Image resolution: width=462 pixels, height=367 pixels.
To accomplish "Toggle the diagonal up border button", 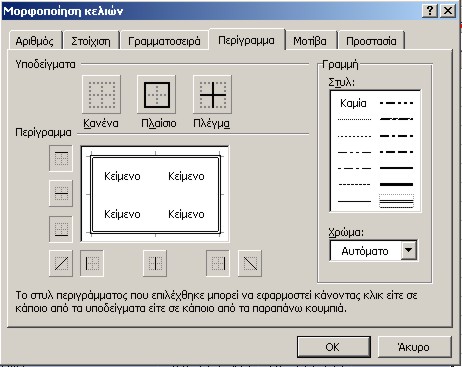I will (61, 264).
